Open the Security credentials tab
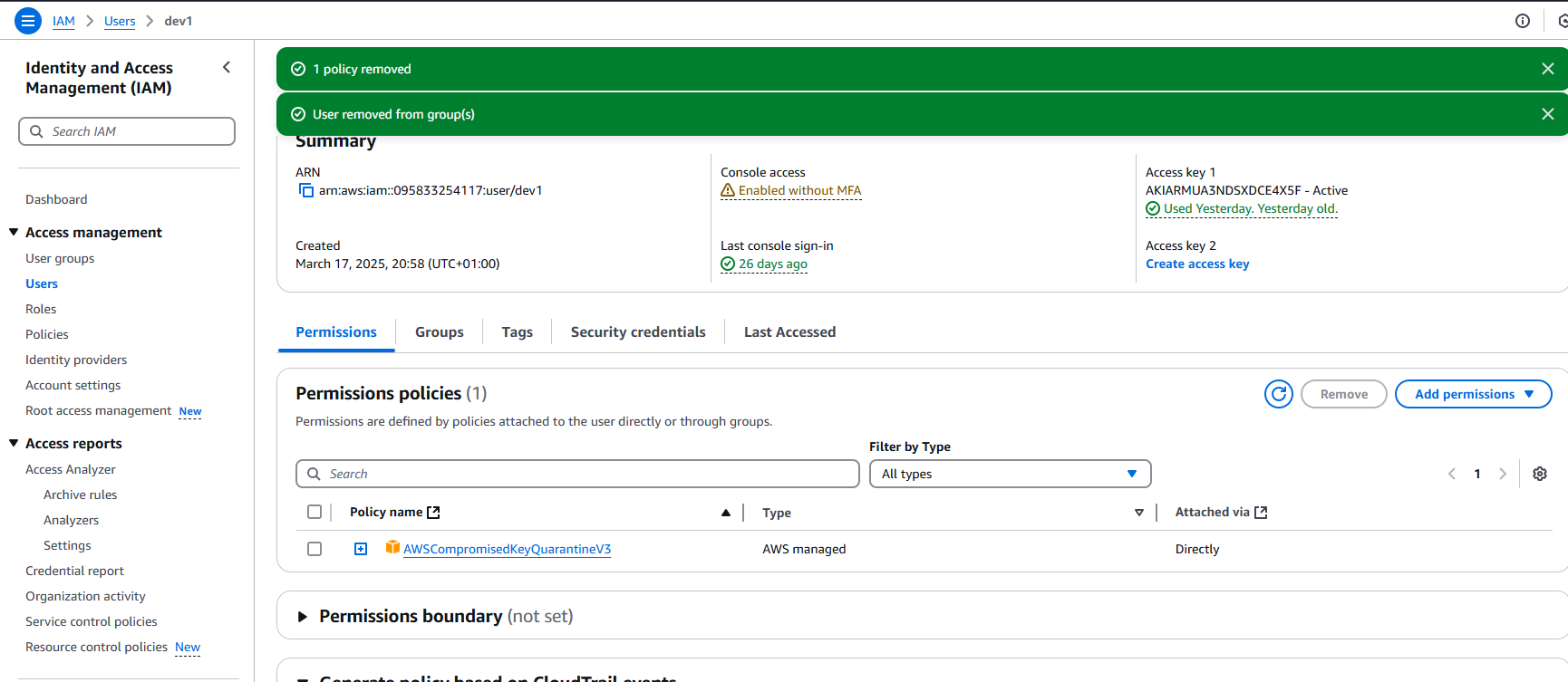This screenshot has height=682, width=1568. click(638, 332)
